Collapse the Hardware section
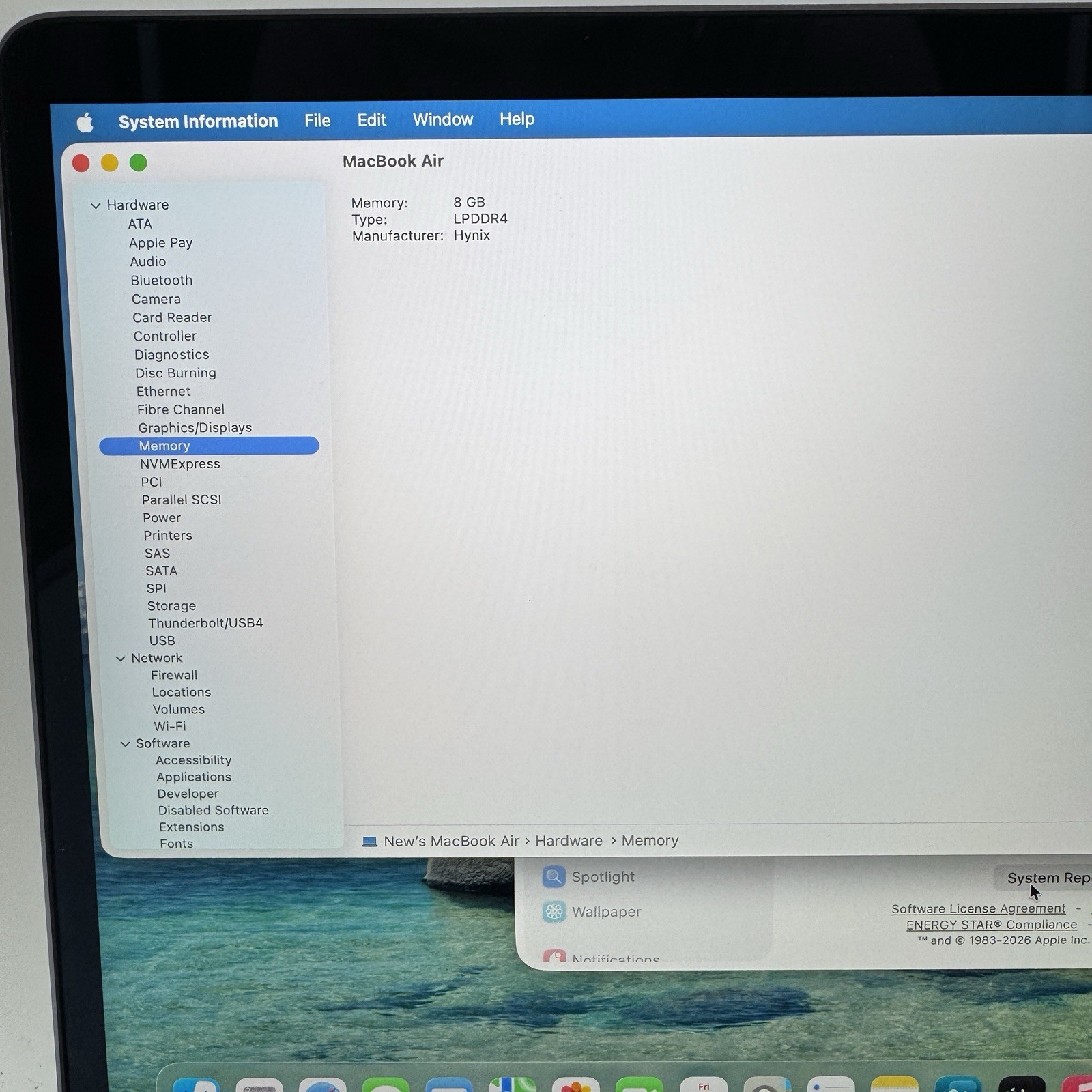 [96, 205]
